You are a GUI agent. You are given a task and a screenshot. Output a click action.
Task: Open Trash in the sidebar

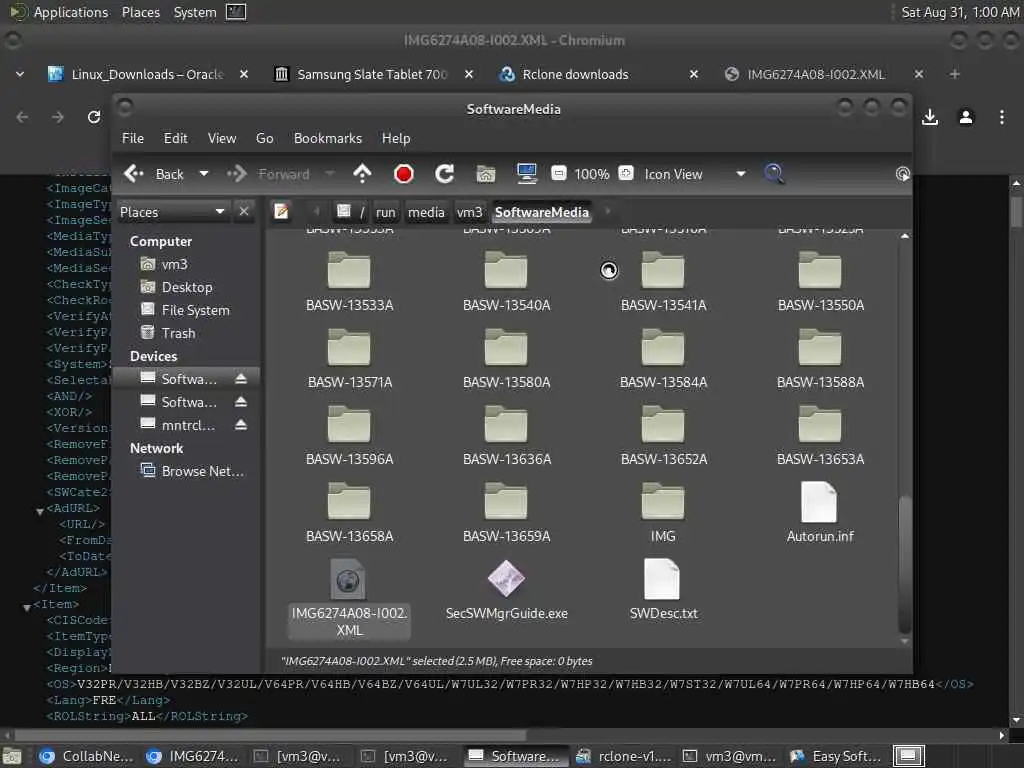(178, 333)
